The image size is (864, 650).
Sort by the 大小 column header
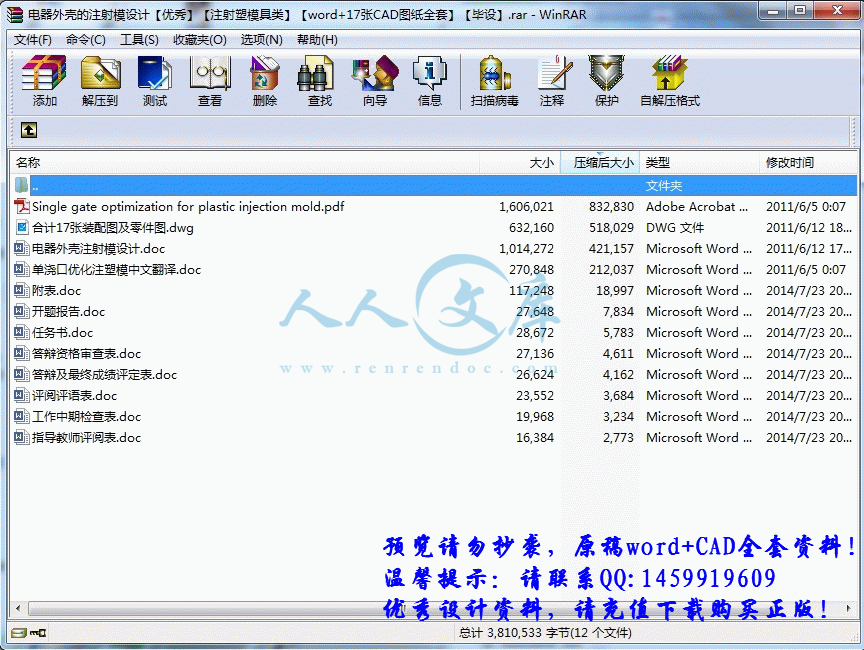pyautogui.click(x=520, y=162)
